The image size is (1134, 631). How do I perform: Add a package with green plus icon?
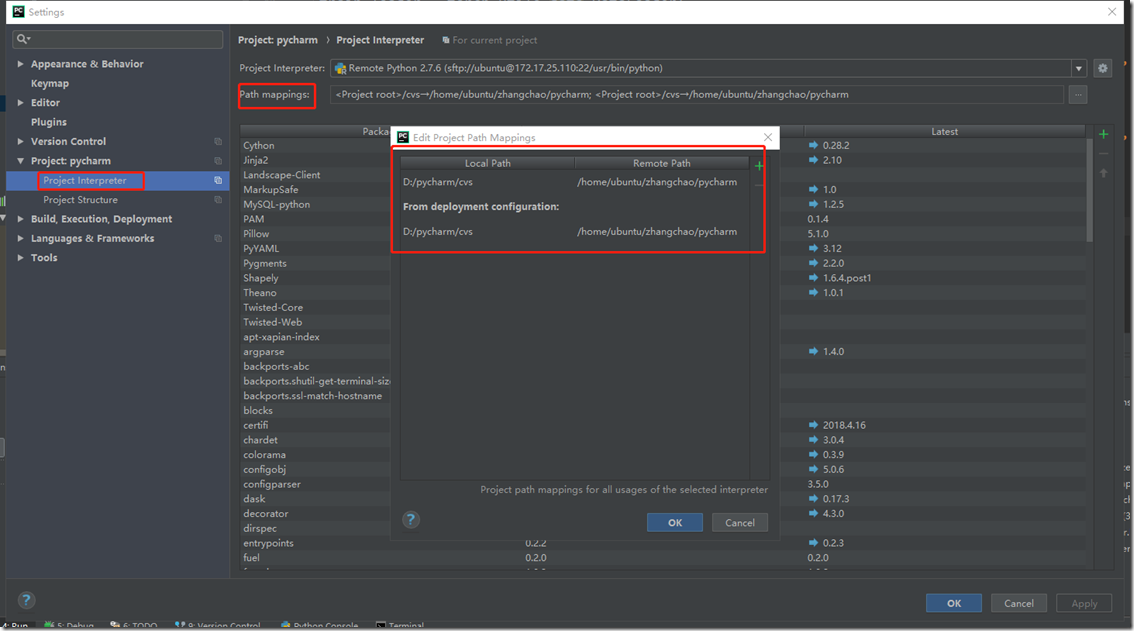[x=1104, y=134]
